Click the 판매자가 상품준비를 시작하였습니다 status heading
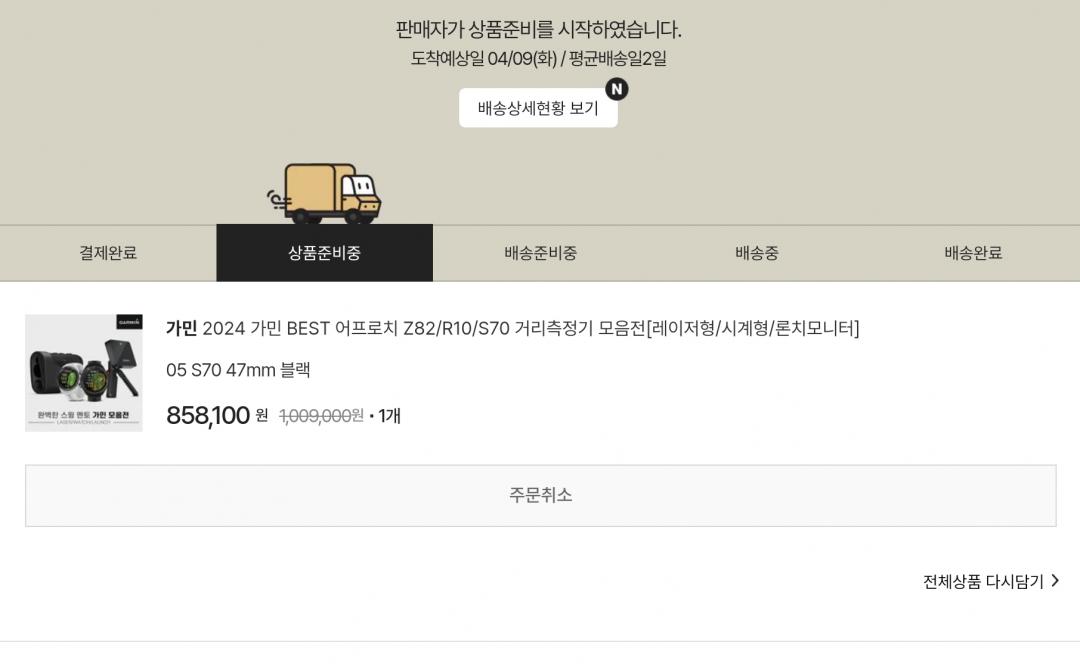This screenshot has height=664, width=1080. (538, 29)
